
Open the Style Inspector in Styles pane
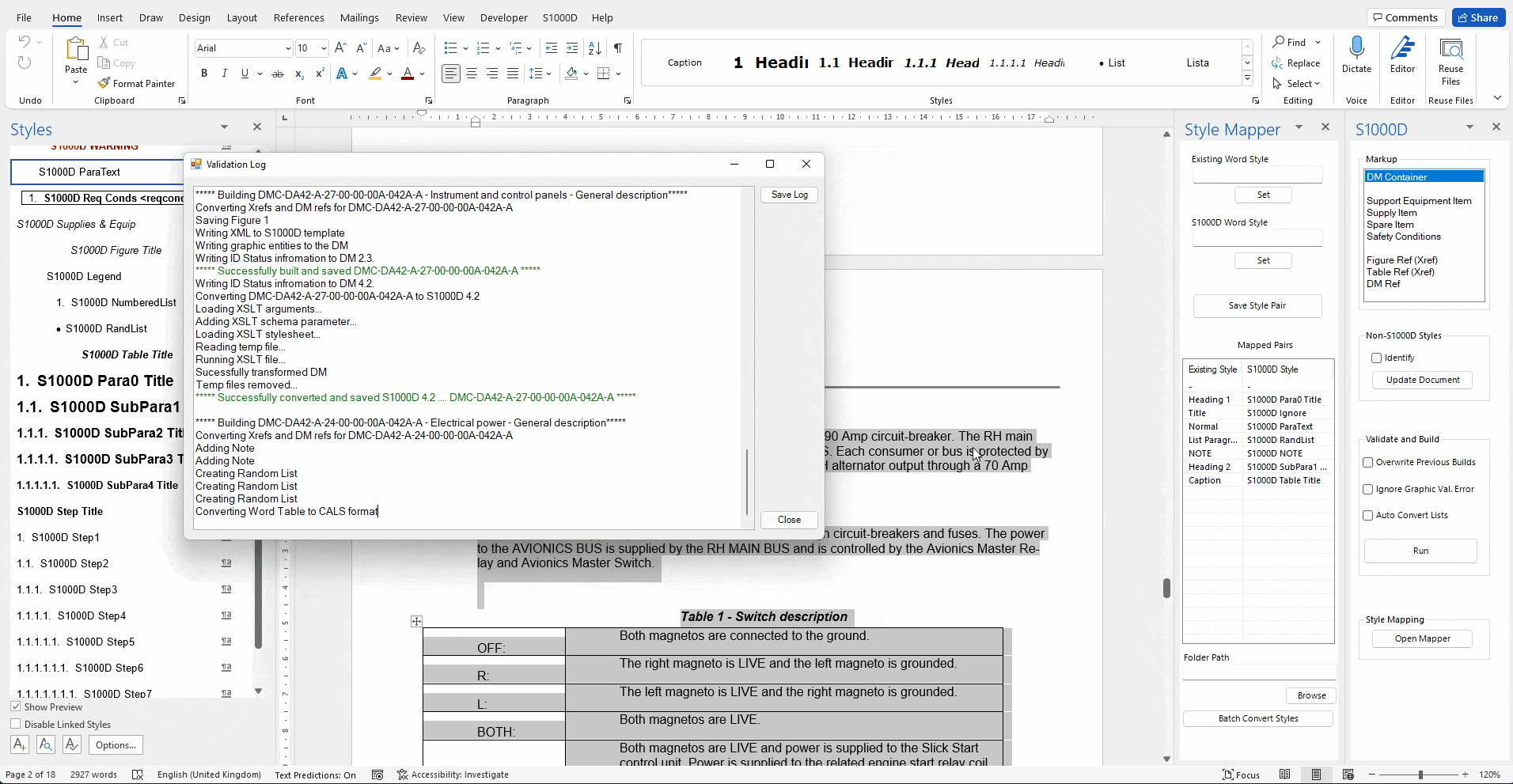46,744
